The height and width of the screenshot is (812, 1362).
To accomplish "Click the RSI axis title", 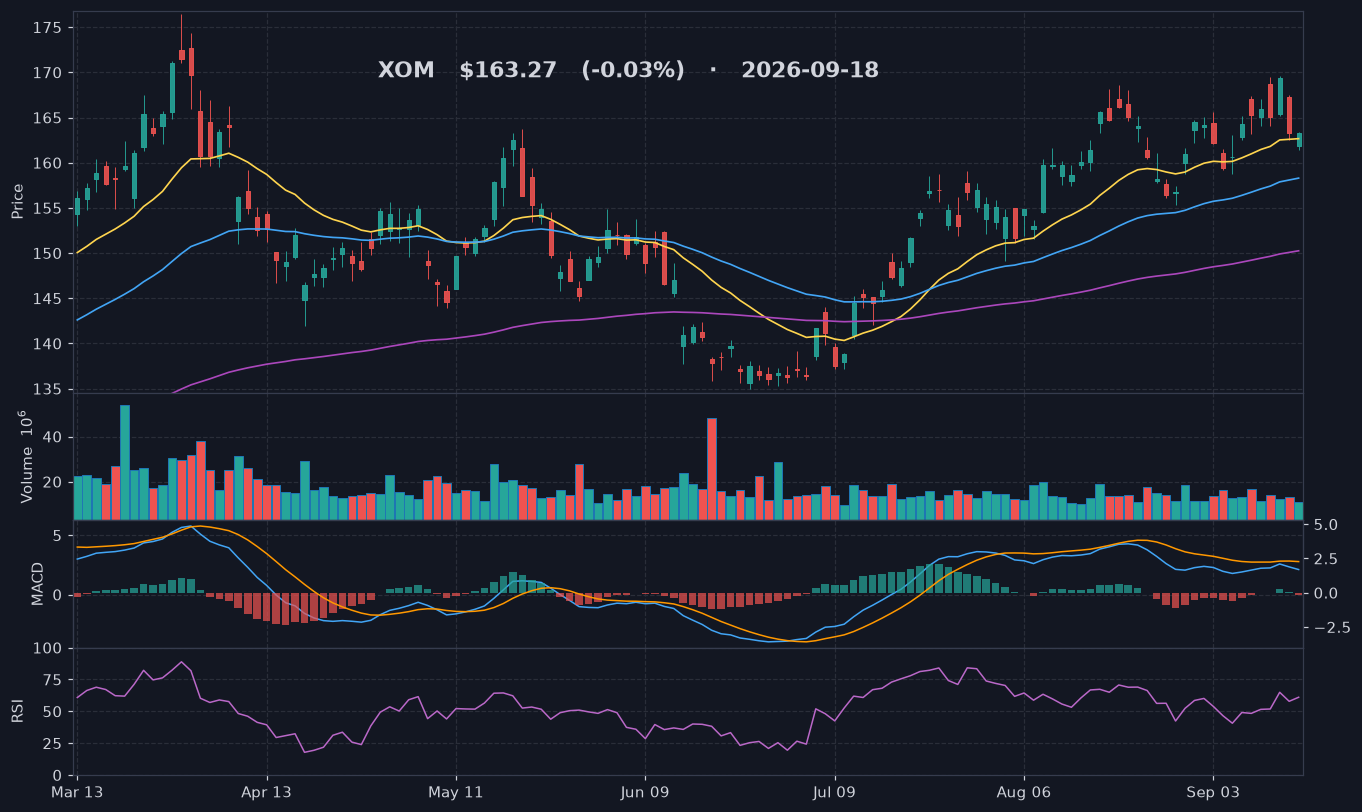I will tap(18, 711).
